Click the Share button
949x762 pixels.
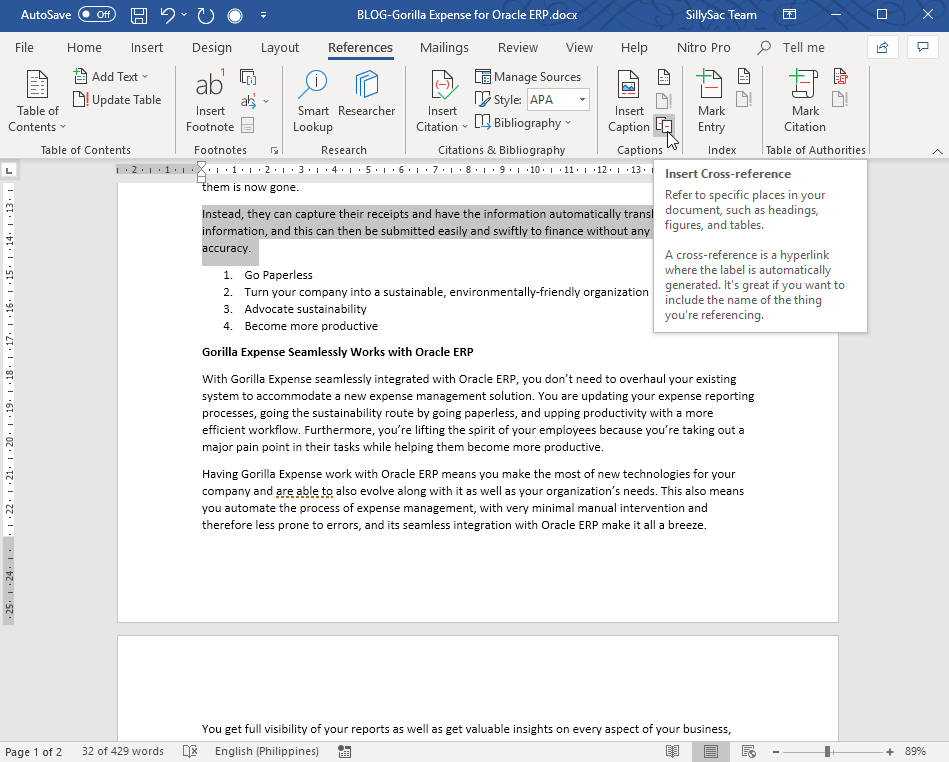click(x=882, y=47)
